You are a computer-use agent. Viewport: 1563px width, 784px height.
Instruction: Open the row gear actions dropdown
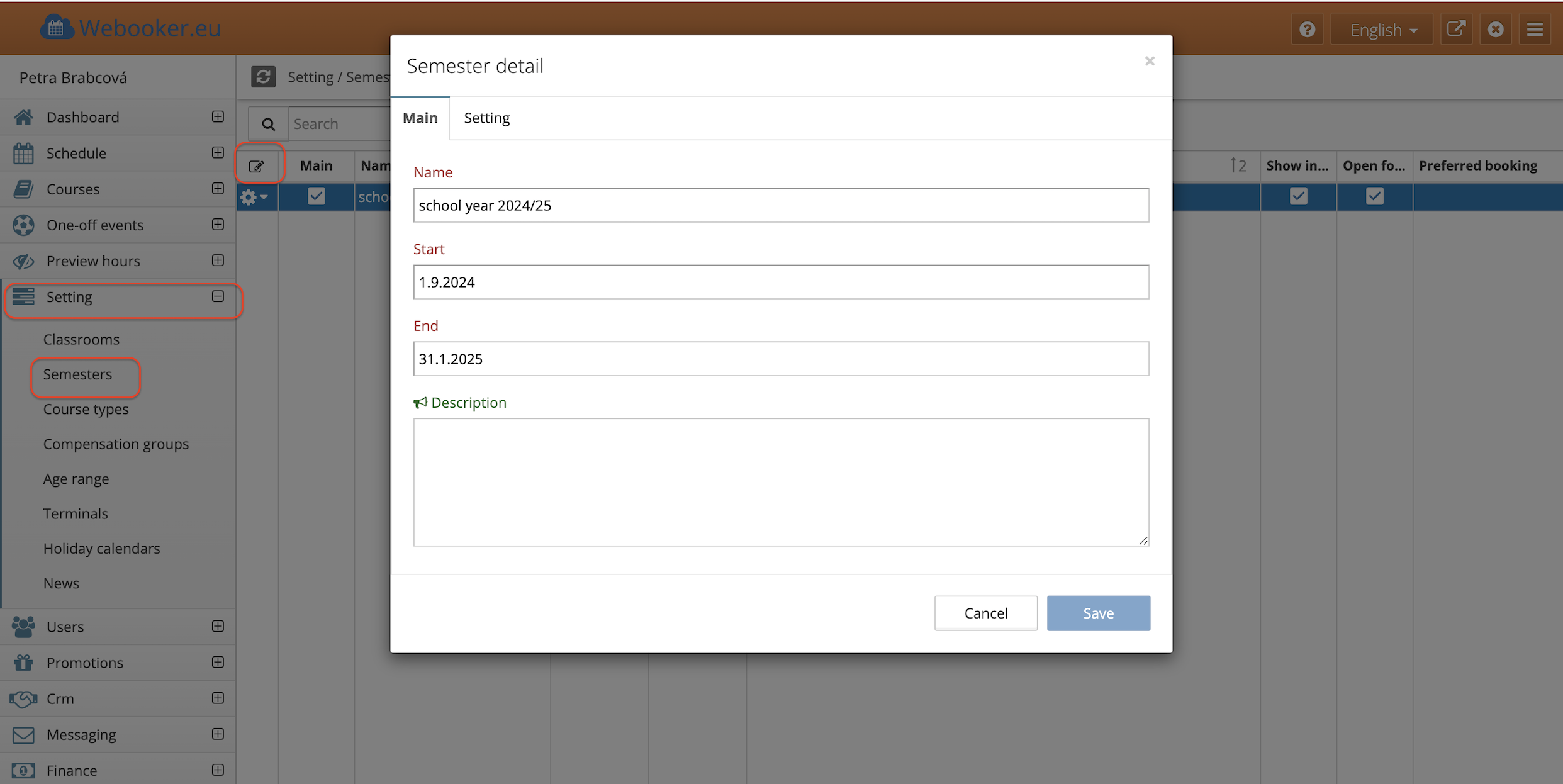(254, 197)
